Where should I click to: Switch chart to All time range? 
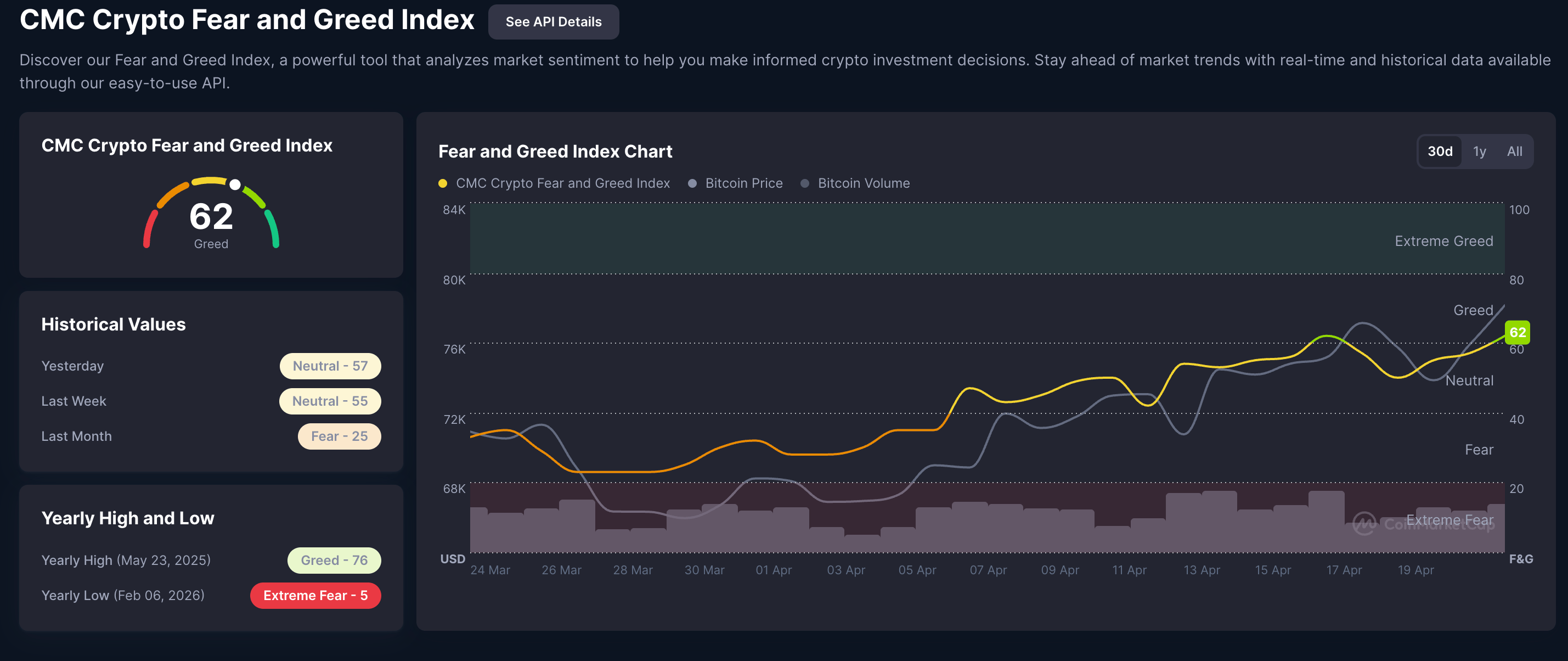(1514, 151)
